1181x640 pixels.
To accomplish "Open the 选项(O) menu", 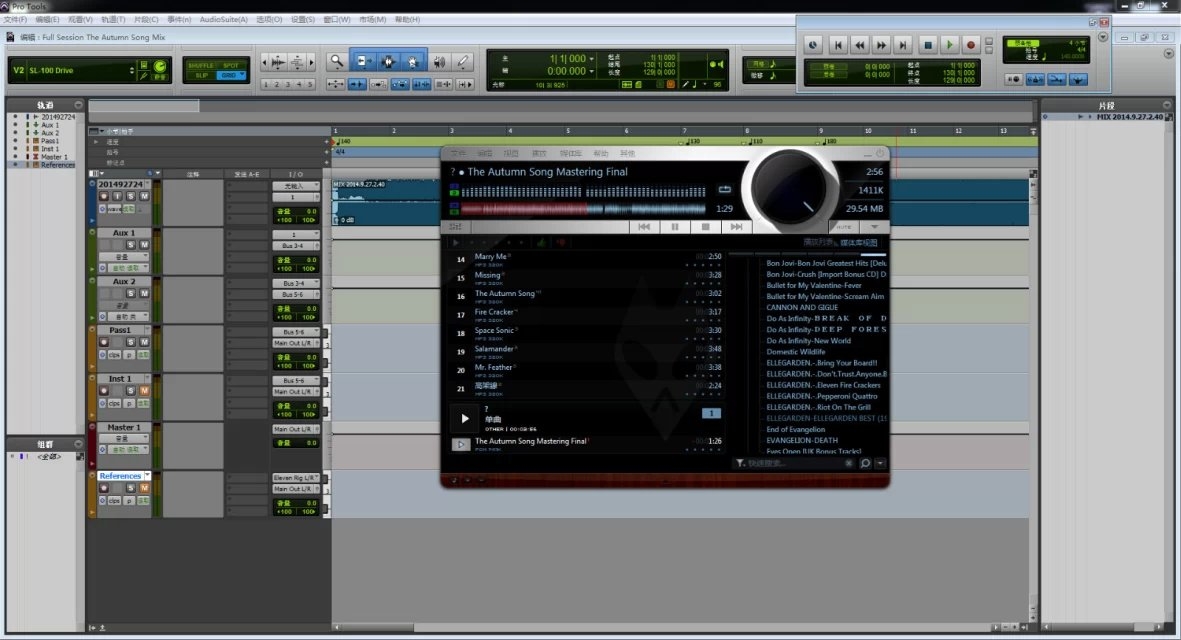I will tap(269, 20).
